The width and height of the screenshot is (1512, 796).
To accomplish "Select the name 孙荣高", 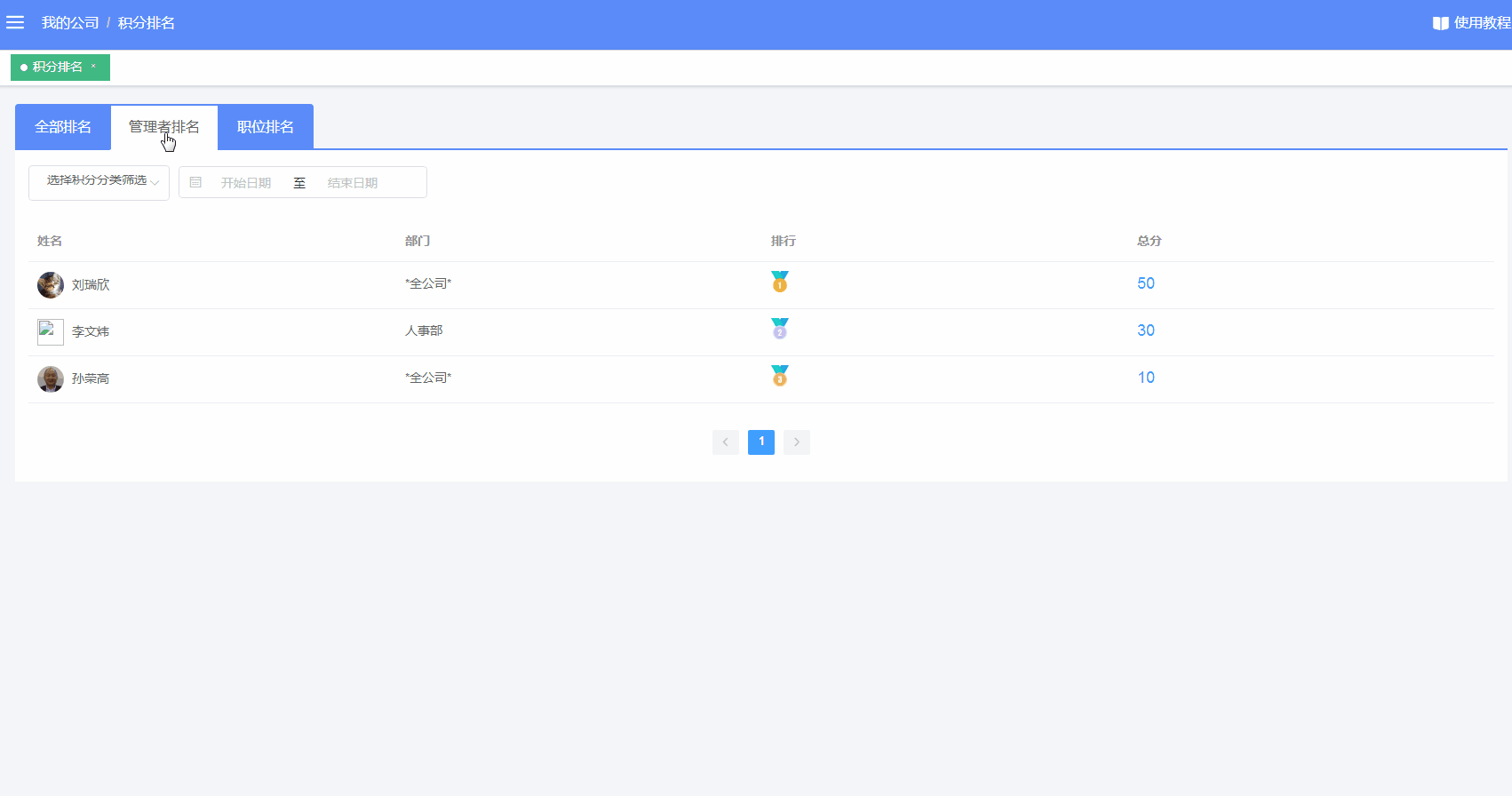I will click(91, 379).
